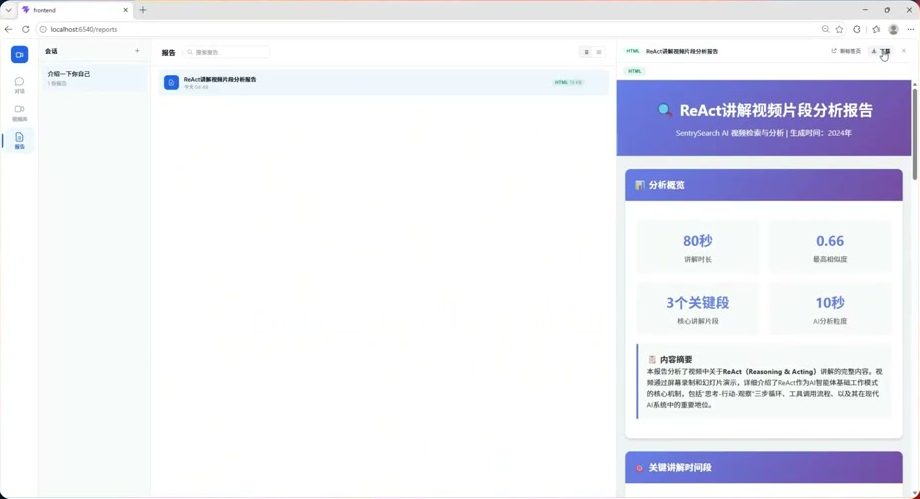This screenshot has height=499, width=920.
Task: Close the report preview panel
Action: (904, 51)
